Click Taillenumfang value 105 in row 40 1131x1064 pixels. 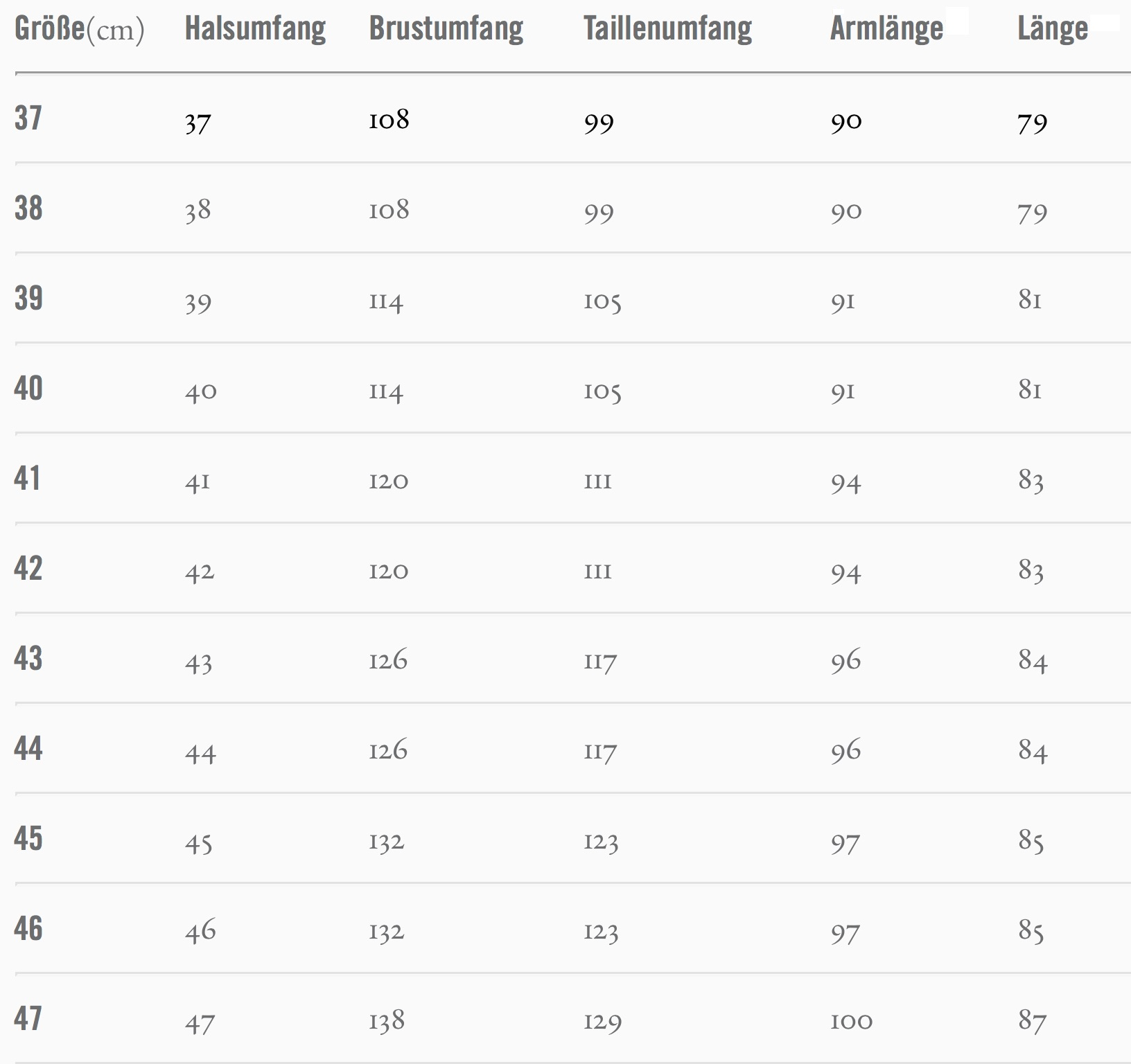602,392
